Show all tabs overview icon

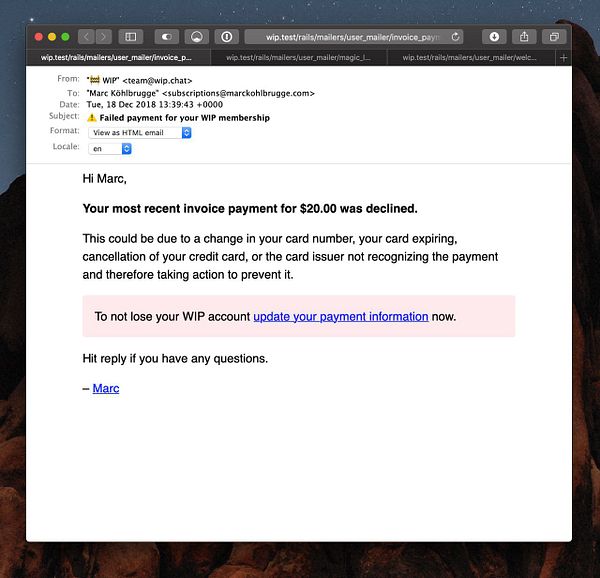pyautogui.click(x=554, y=37)
